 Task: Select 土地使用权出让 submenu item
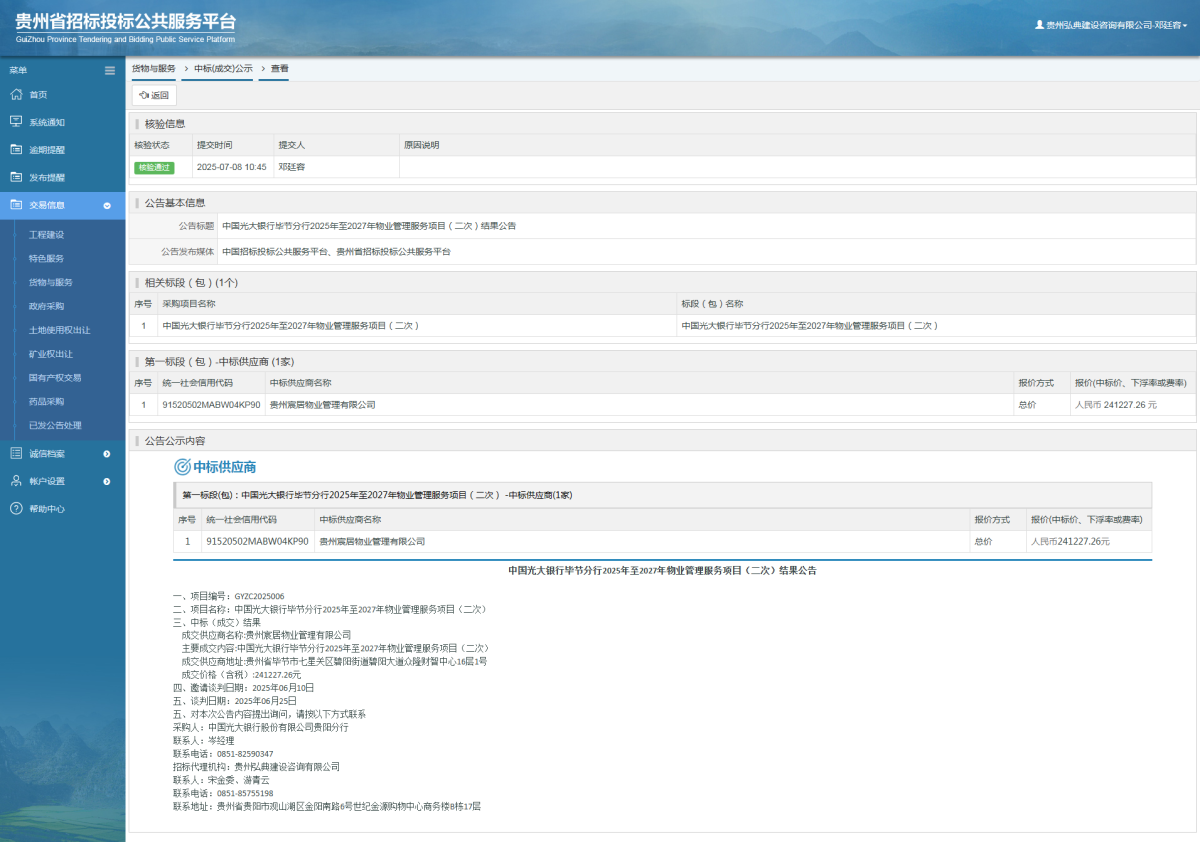point(59,330)
